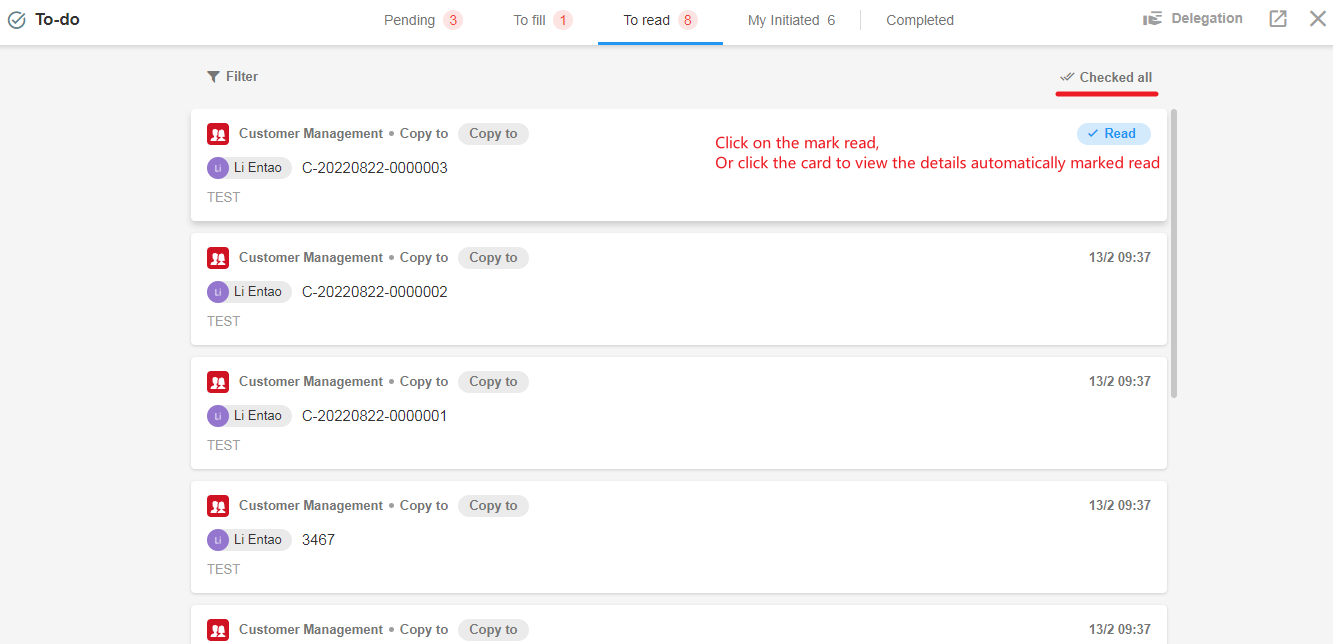Click the funnel Filter icon
The width and height of the screenshot is (1333, 644).
[213, 77]
